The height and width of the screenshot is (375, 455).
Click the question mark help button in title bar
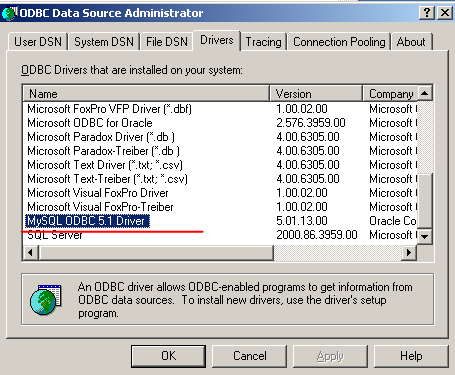[x=427, y=13]
